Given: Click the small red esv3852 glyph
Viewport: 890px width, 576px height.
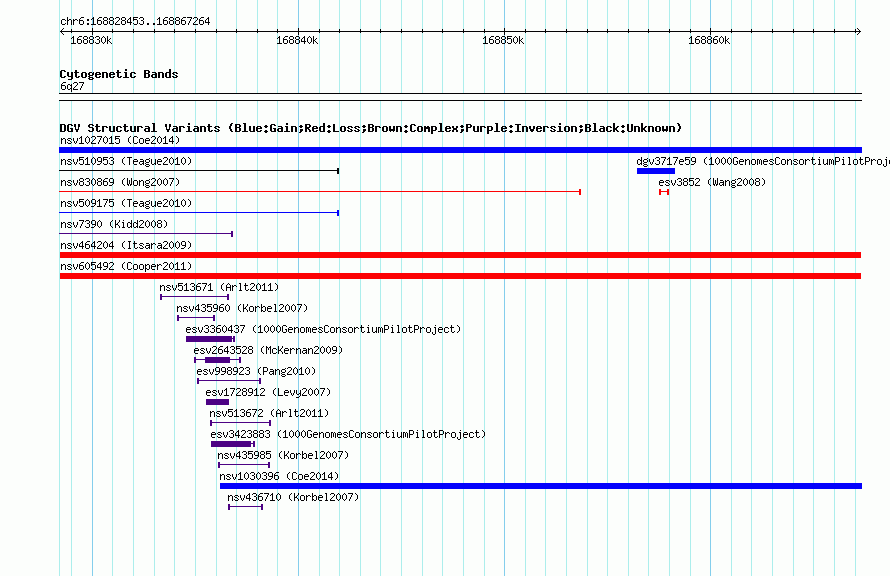Looking at the screenshot, I should tap(664, 192).
